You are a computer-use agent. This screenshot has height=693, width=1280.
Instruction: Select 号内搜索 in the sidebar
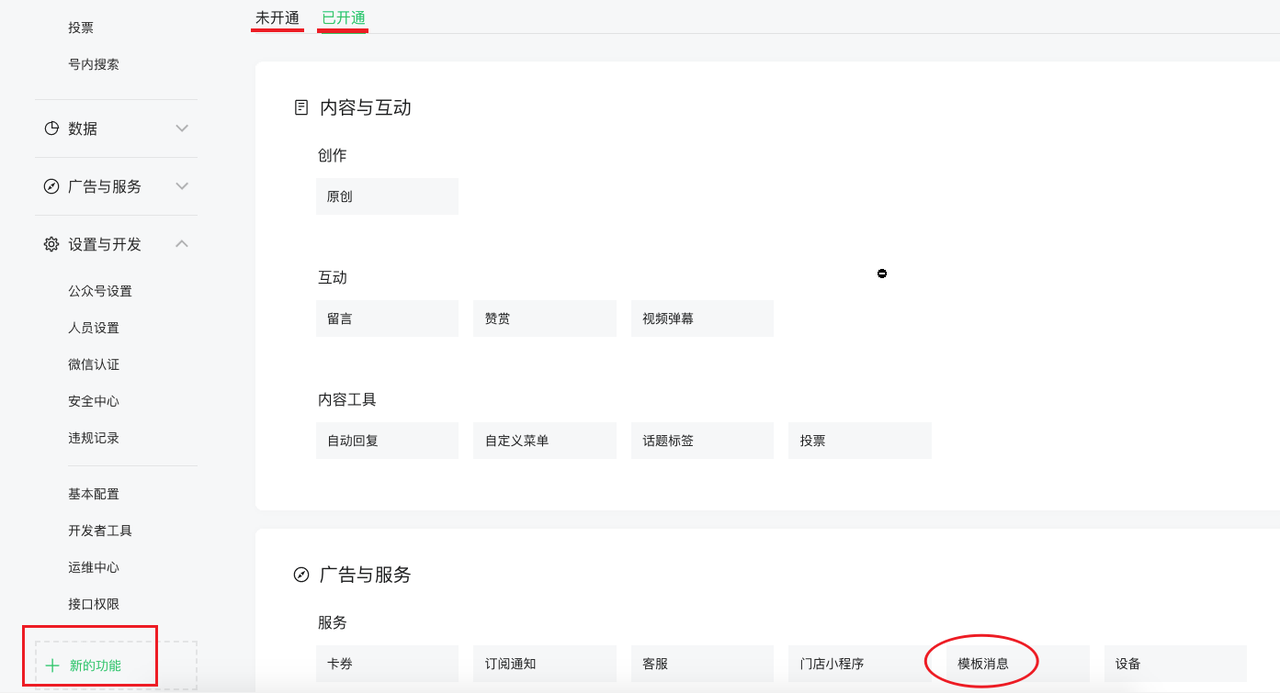tap(94, 65)
